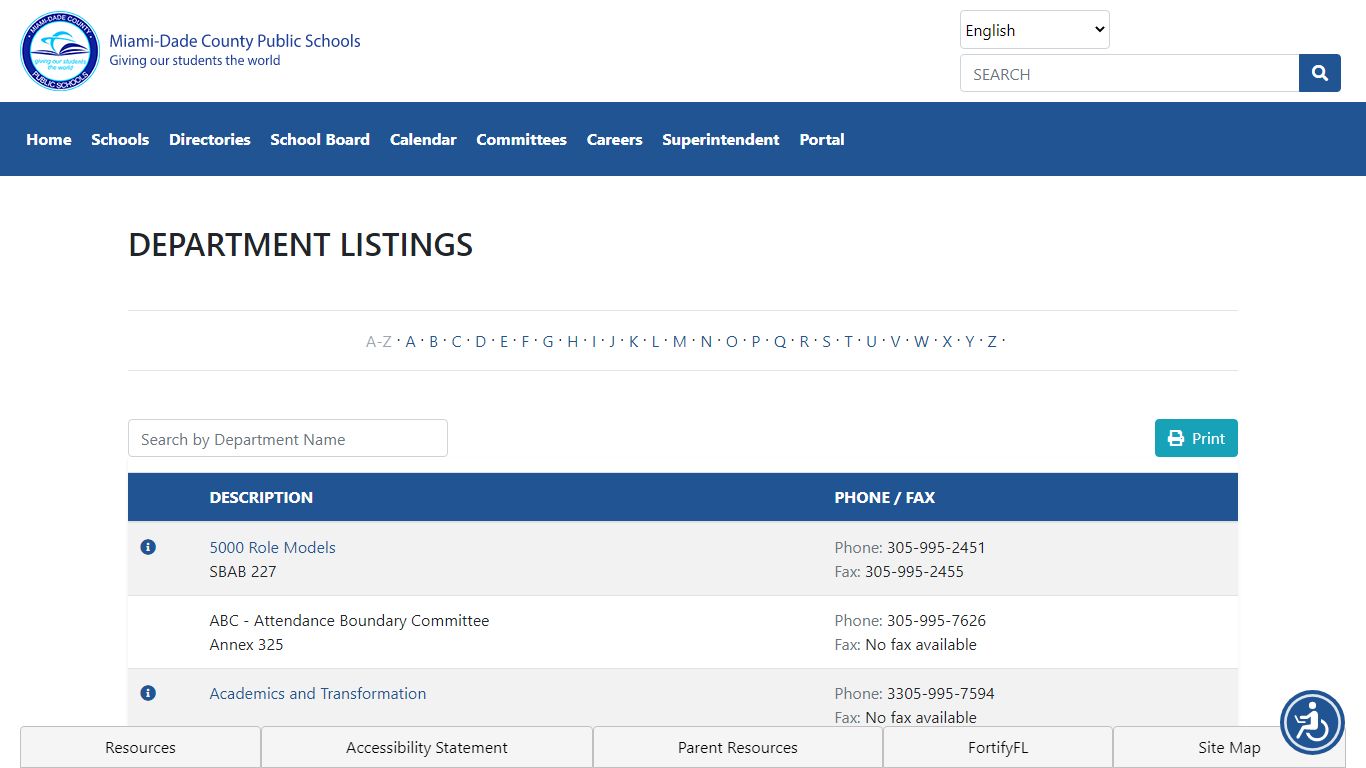
Task: Open the Accessibility Statement footer tab
Action: pos(427,747)
